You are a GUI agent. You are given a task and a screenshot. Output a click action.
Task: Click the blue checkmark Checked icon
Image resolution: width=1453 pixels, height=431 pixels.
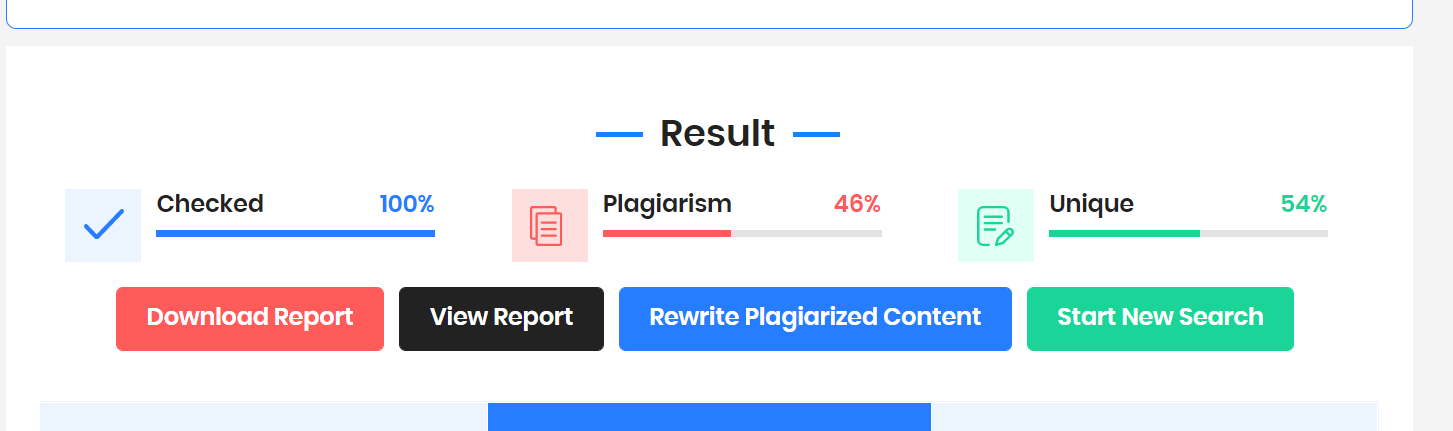(x=103, y=225)
